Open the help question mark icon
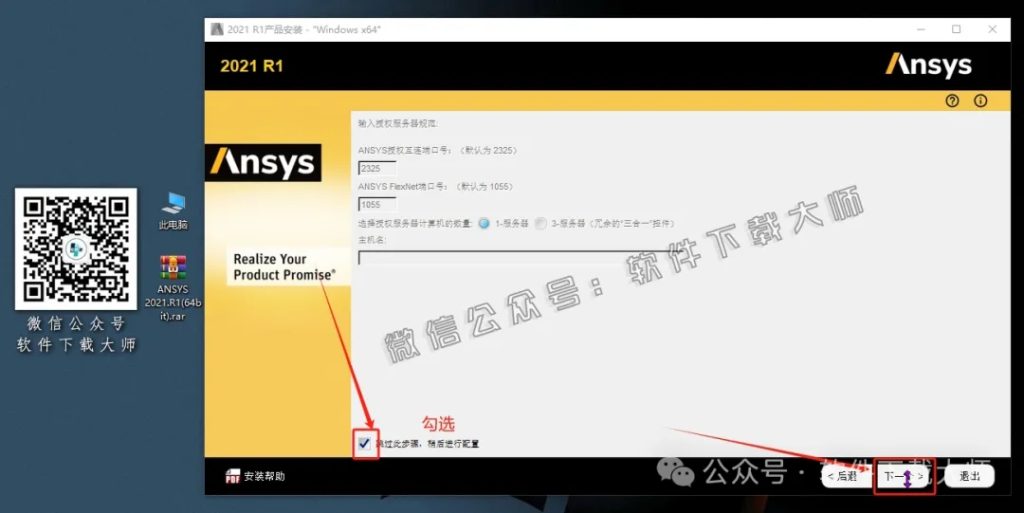This screenshot has height=513, width=1024. [952, 101]
